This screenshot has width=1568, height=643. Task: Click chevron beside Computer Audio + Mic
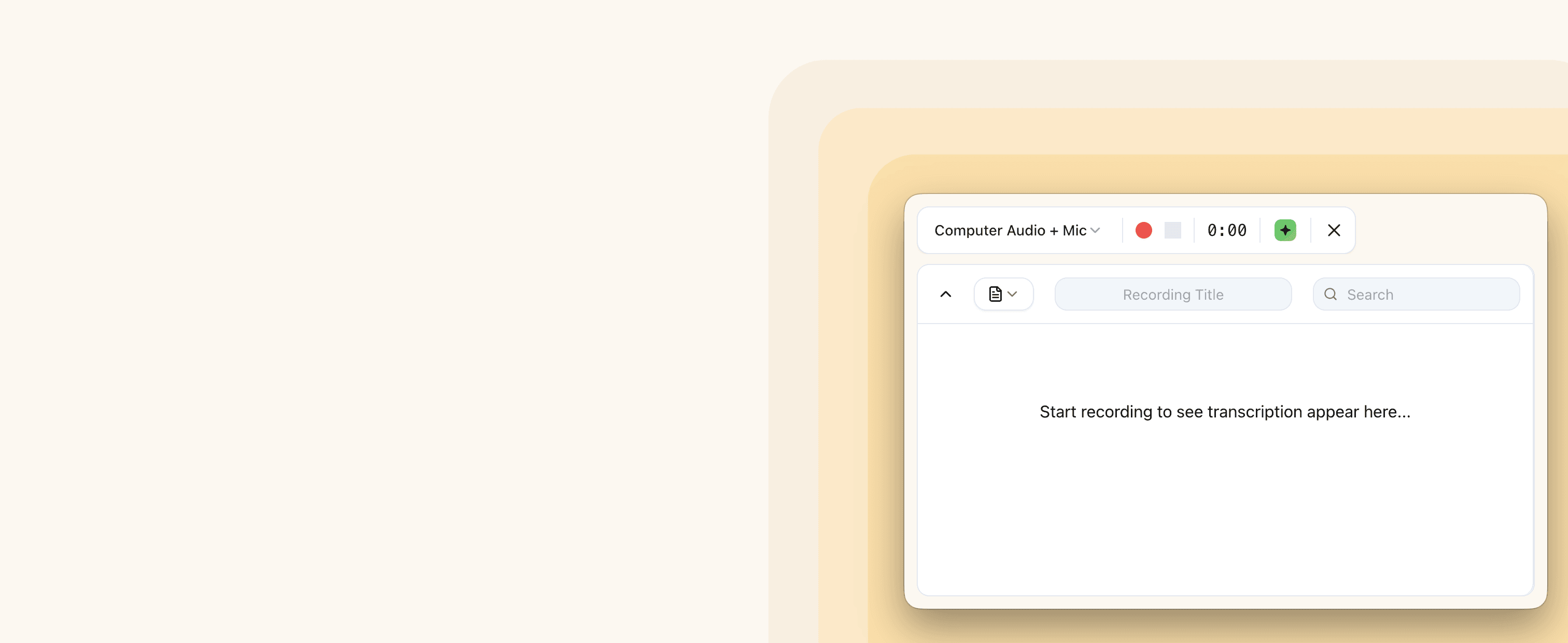point(1095,230)
